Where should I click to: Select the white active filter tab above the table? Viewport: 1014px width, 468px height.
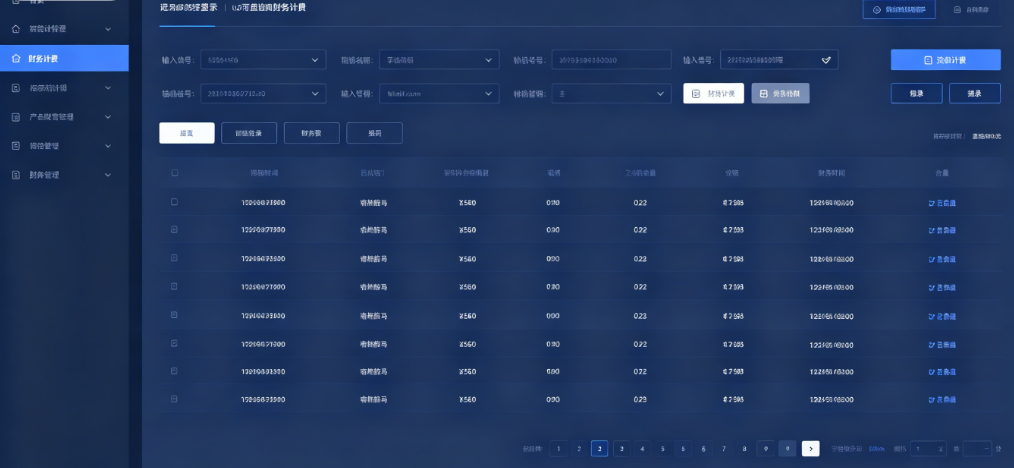click(x=187, y=133)
